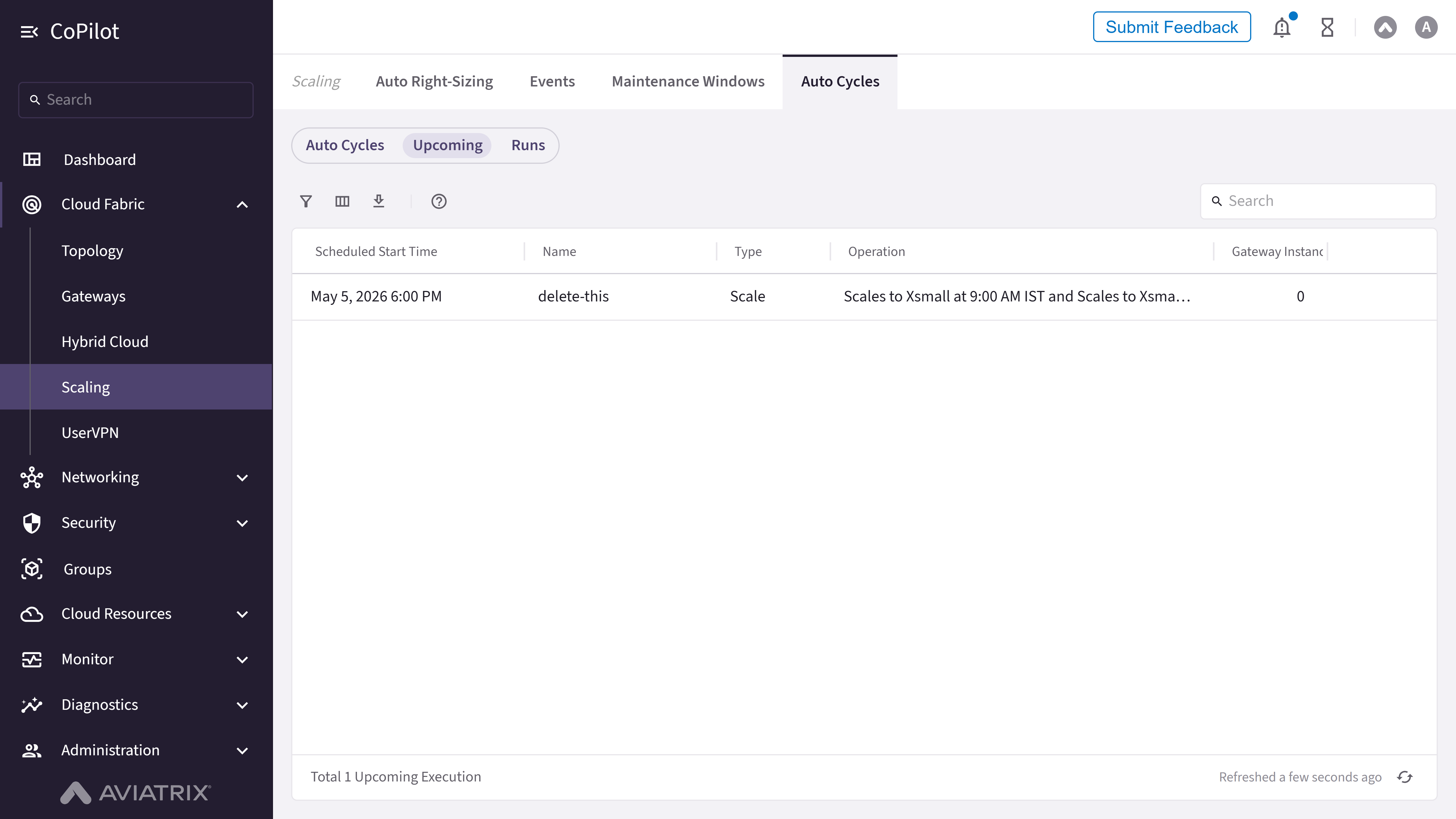
Task: Download the table as file
Action: click(x=379, y=201)
